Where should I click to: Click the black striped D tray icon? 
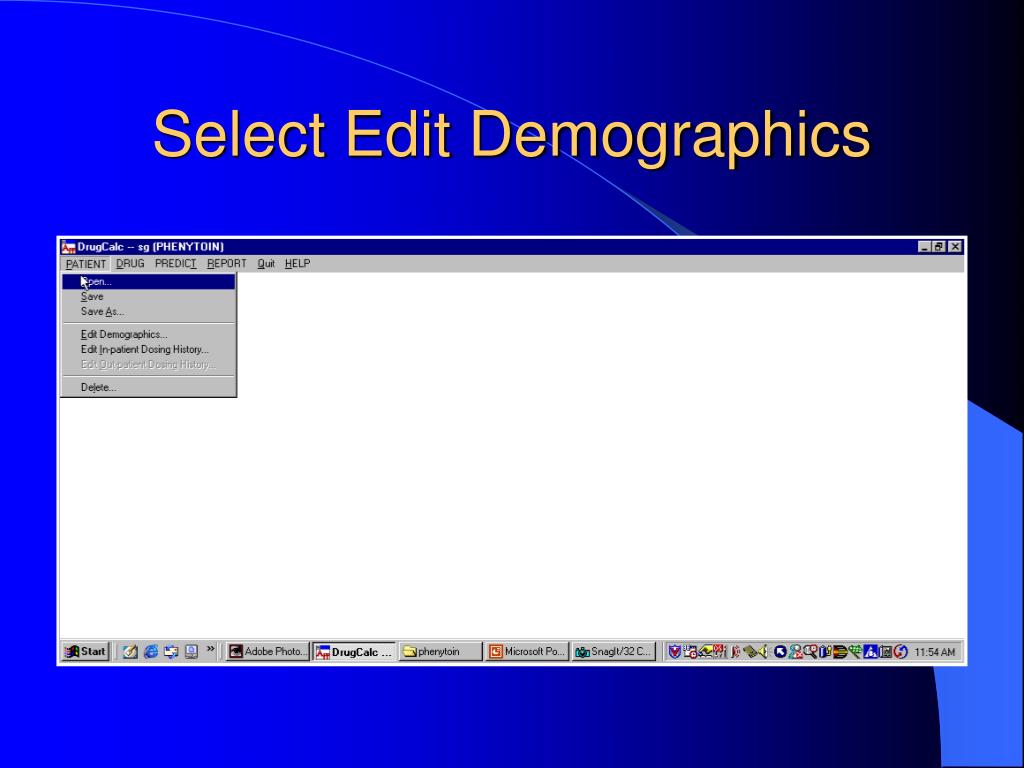[840, 651]
